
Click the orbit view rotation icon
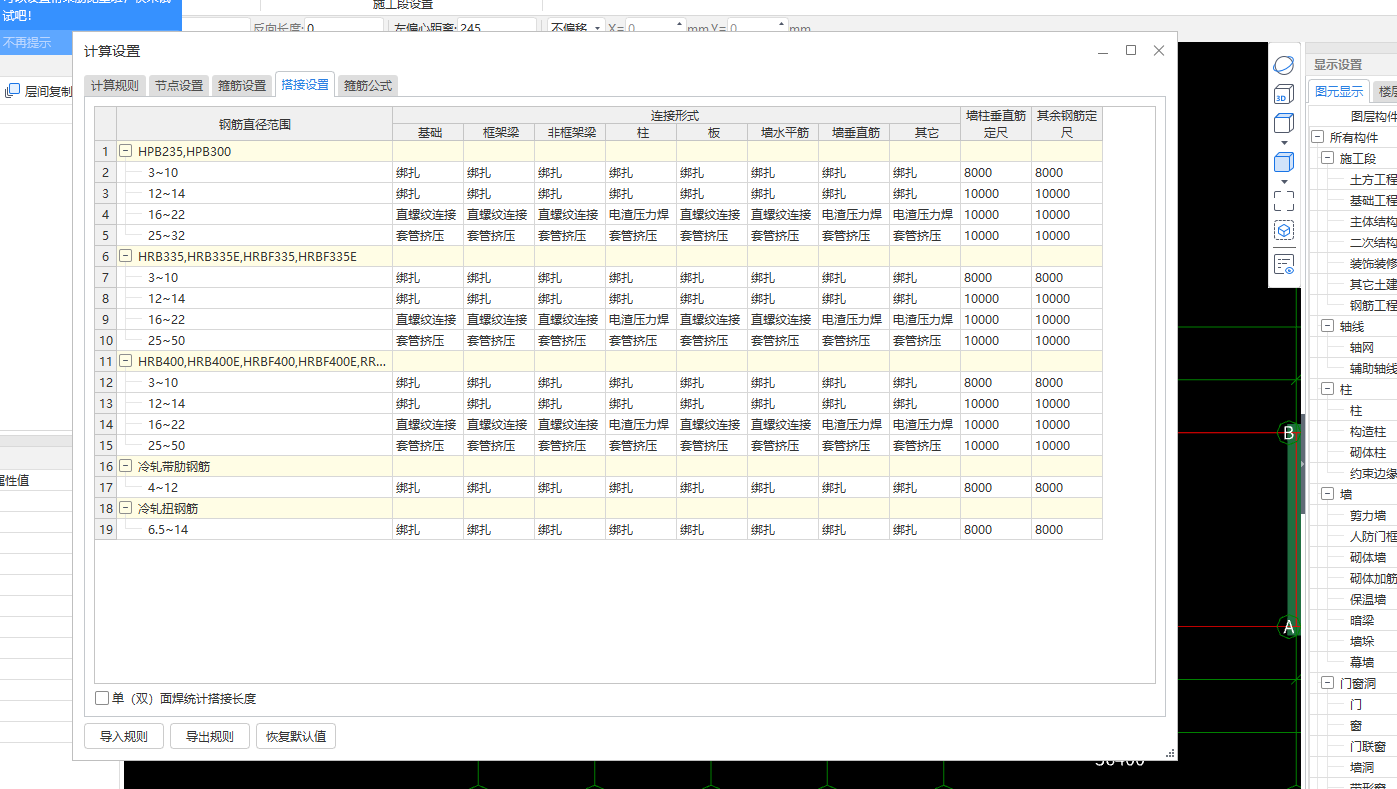(x=1284, y=65)
